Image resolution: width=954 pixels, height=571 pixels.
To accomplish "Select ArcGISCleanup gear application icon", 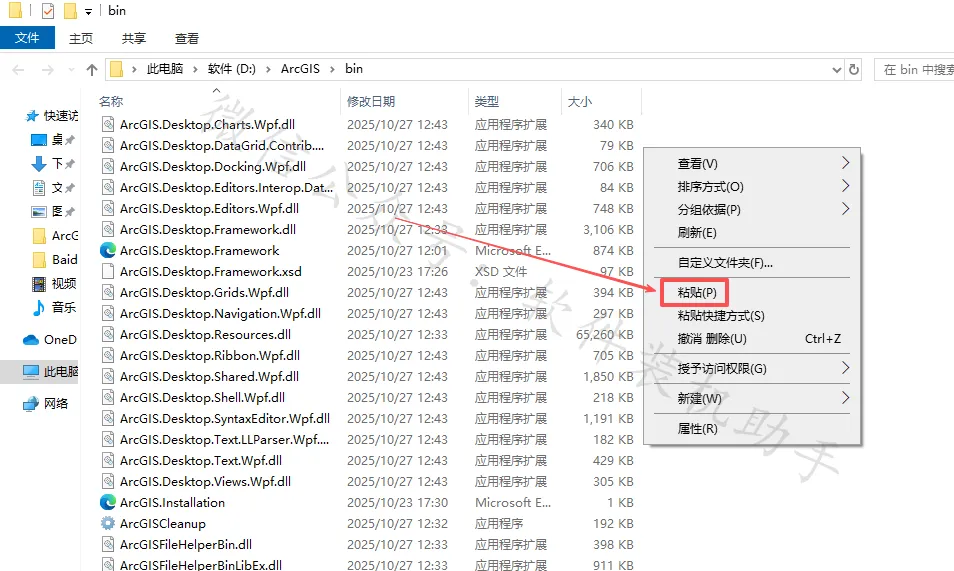I will point(108,524).
